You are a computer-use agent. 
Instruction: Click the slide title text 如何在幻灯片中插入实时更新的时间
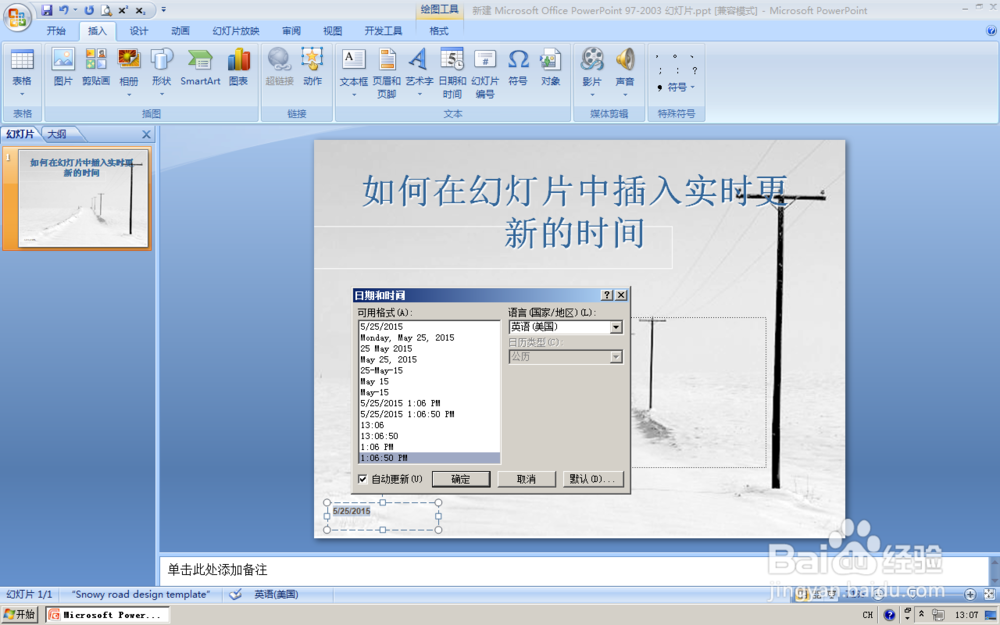[575, 211]
